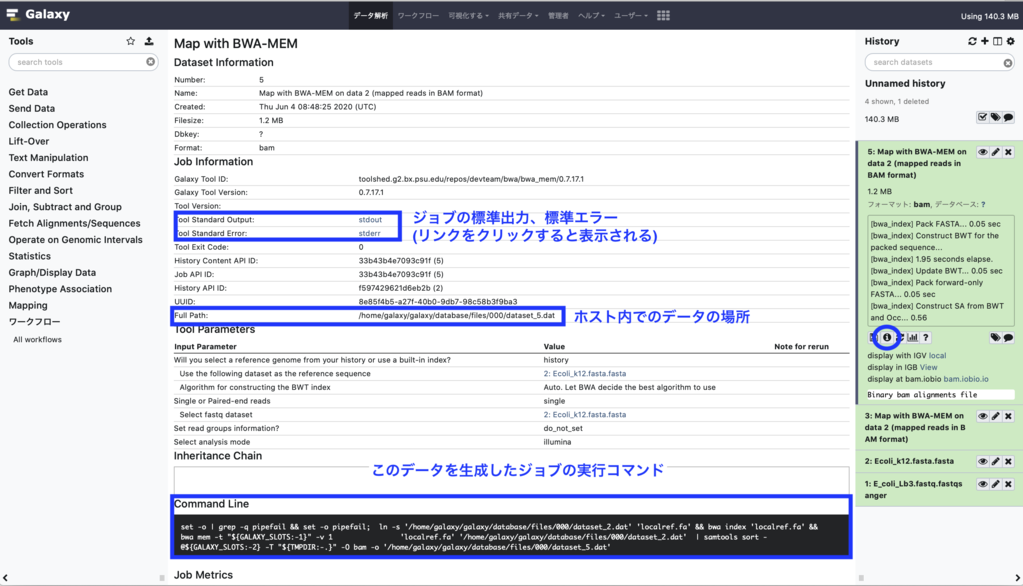Edit dataset 5 tags icon
This screenshot has width=1023, height=586.
tap(995, 337)
